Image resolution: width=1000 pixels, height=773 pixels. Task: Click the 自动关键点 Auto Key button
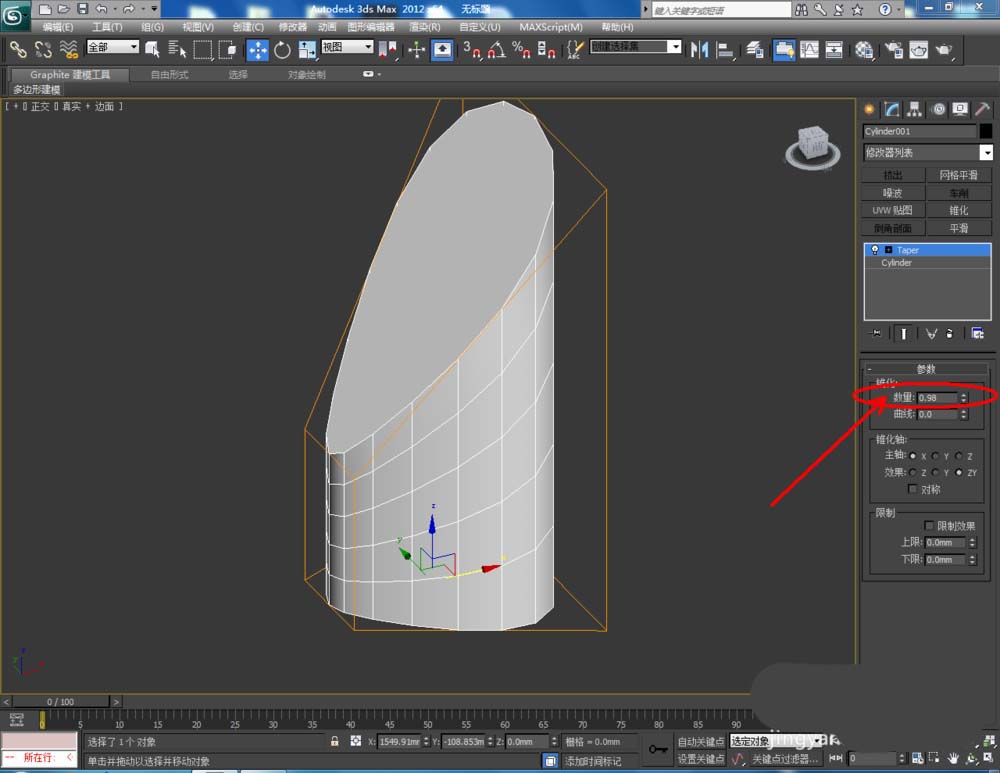pyautogui.click(x=700, y=742)
